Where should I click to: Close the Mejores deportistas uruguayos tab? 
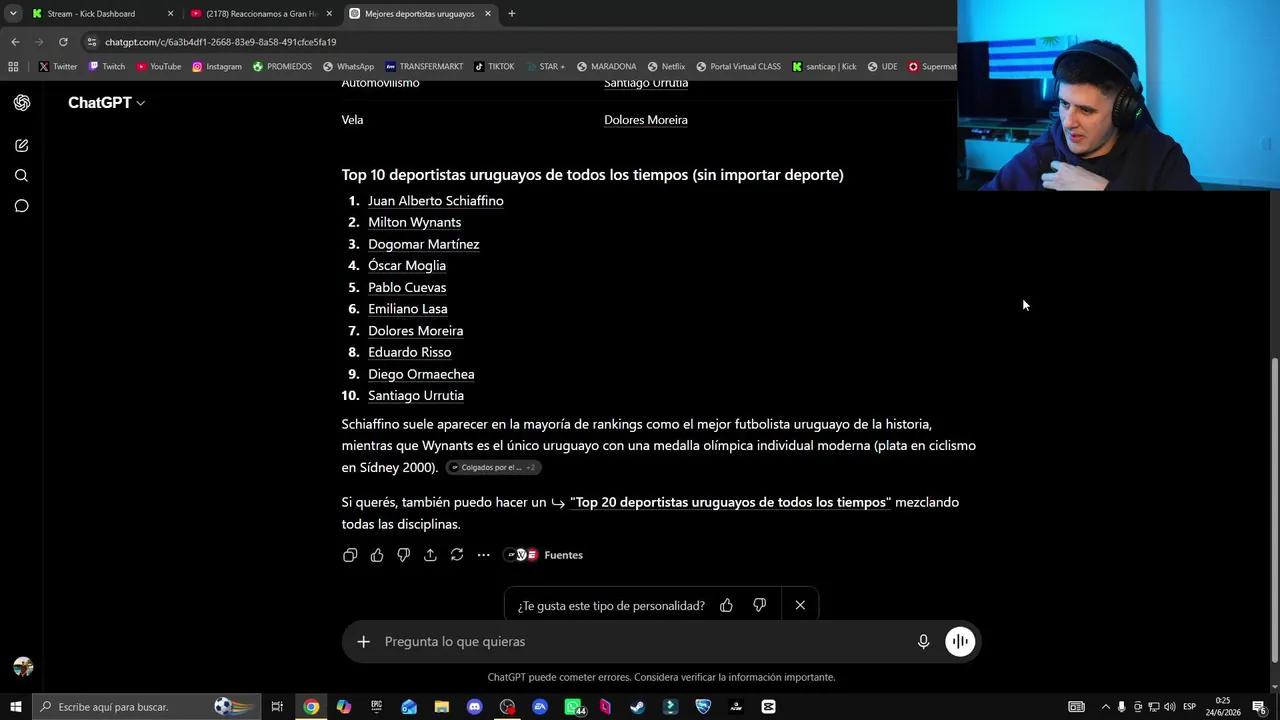[488, 14]
